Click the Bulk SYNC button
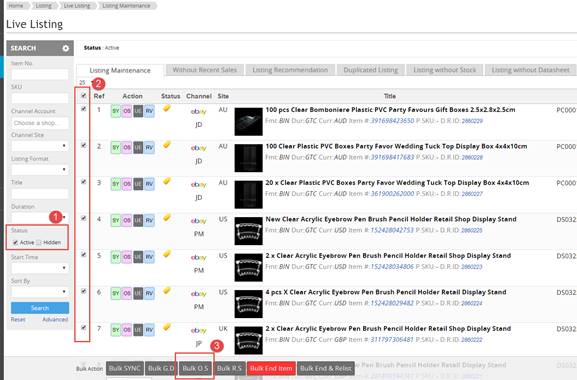 125,368
